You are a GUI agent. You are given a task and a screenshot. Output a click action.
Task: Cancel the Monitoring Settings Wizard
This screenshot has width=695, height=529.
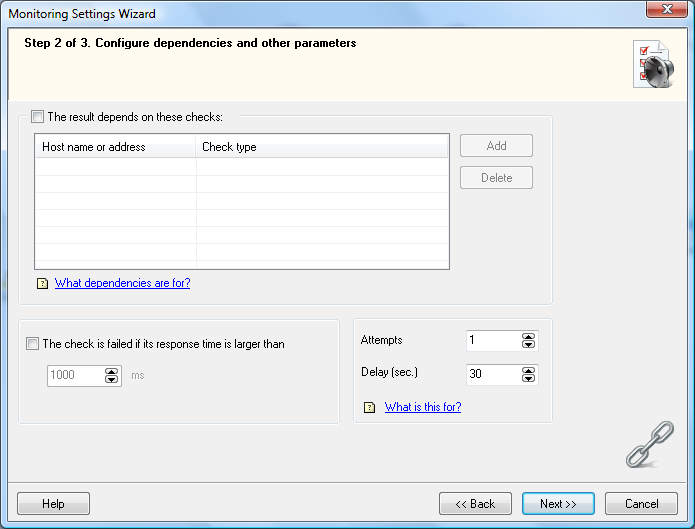[641, 504]
